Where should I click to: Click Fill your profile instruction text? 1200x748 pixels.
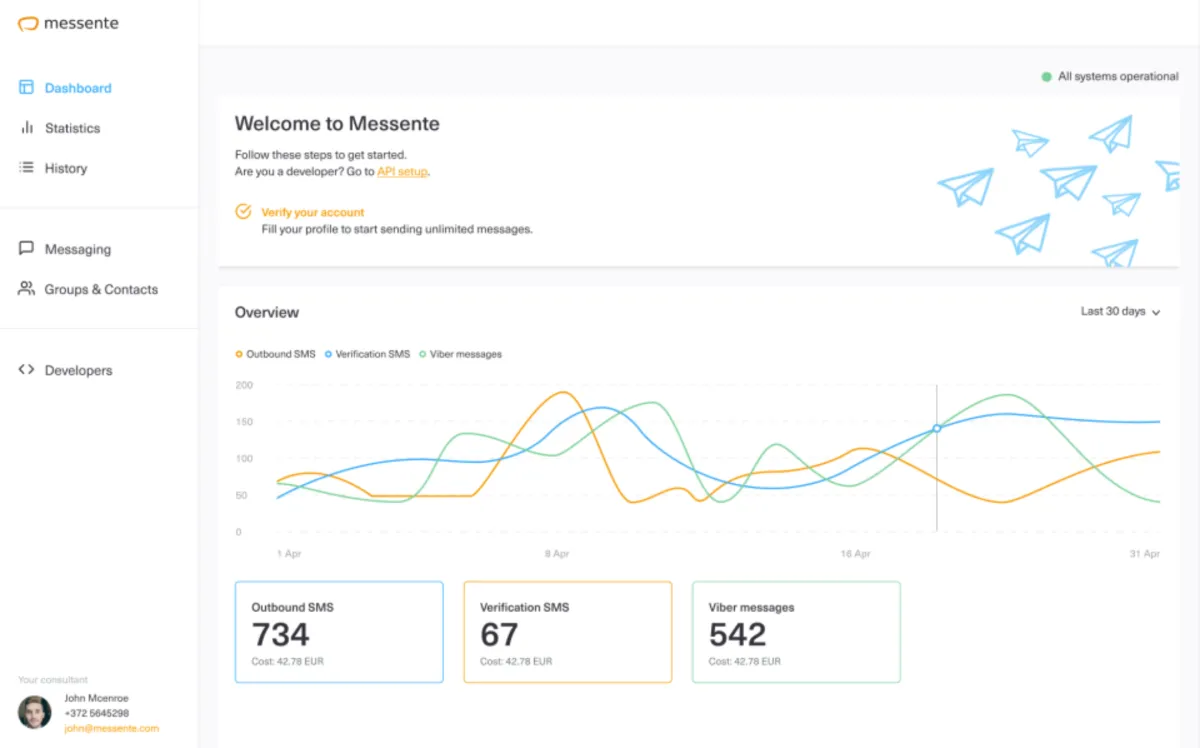pyautogui.click(x=397, y=229)
